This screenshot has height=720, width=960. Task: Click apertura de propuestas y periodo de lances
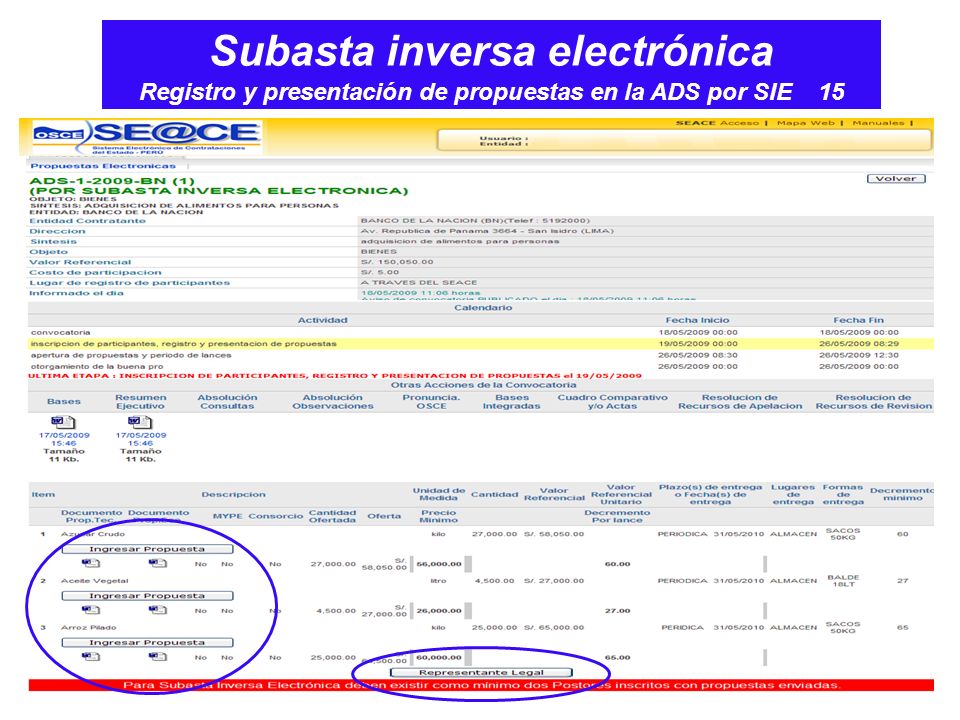[481, 355]
